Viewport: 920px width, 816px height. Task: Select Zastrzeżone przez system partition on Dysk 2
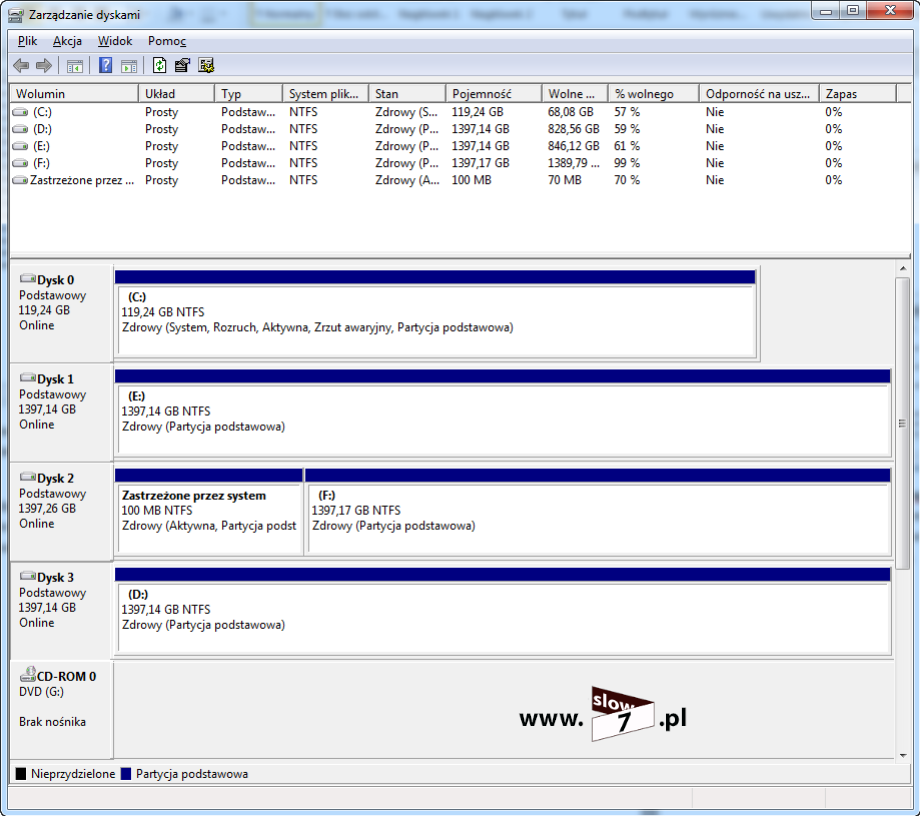pyautogui.click(x=209, y=512)
